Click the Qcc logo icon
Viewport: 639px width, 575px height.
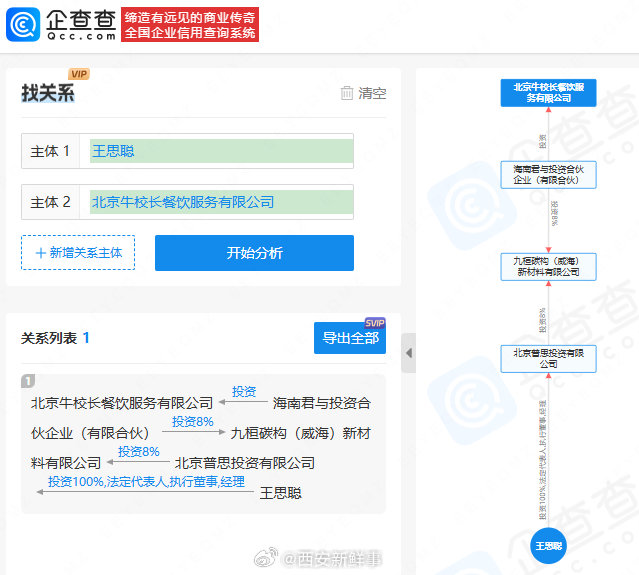23,24
